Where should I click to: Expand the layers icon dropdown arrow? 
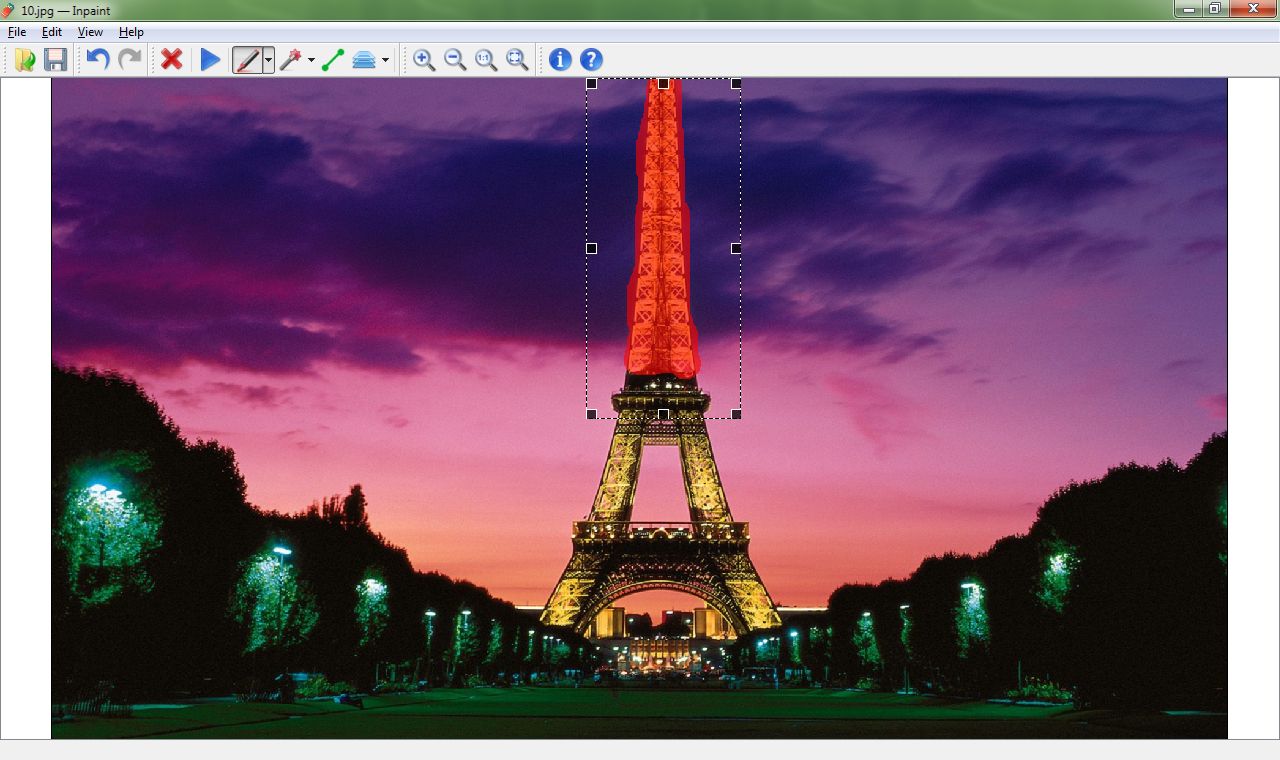[x=385, y=60]
